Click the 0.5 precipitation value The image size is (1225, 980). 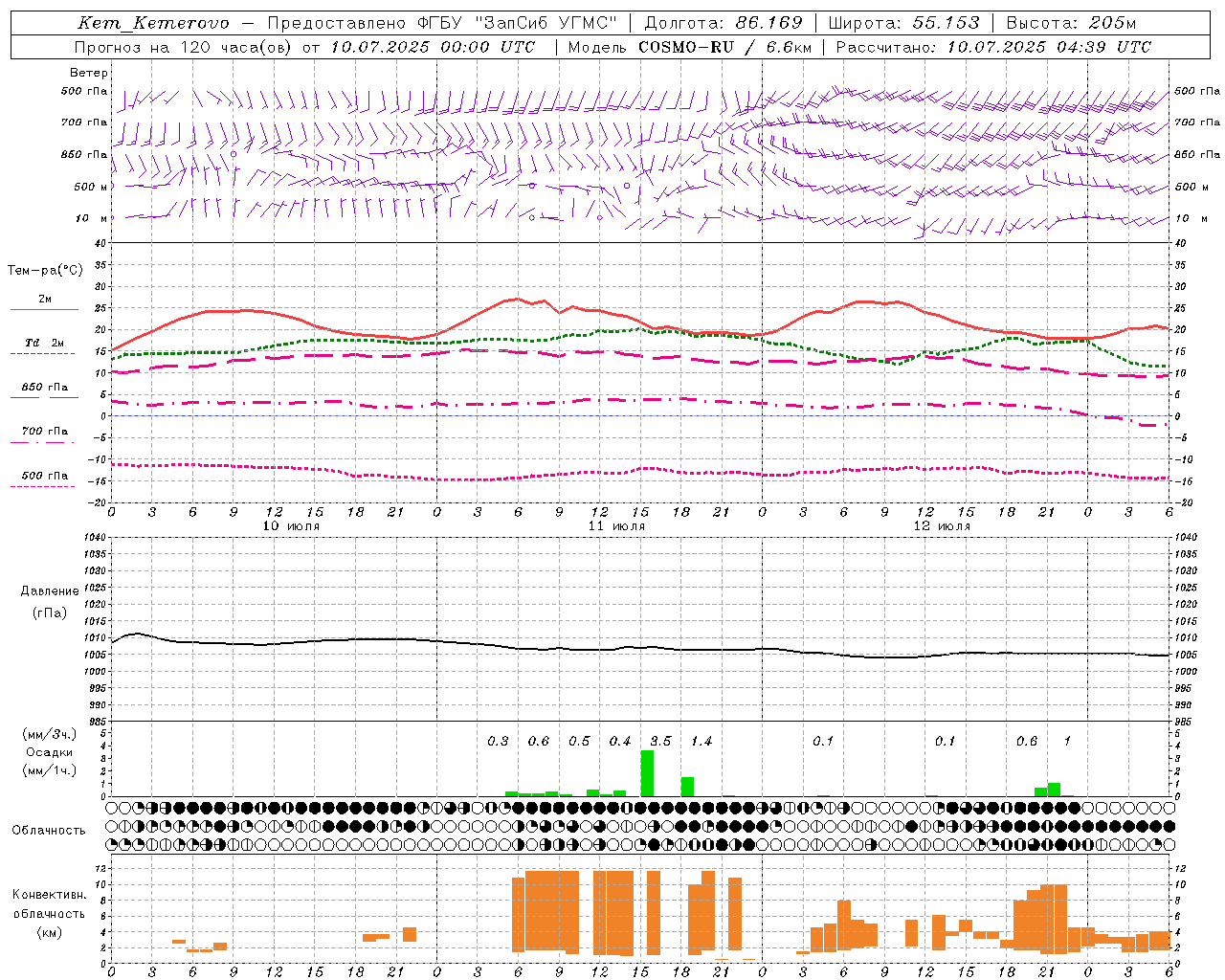pos(579,742)
